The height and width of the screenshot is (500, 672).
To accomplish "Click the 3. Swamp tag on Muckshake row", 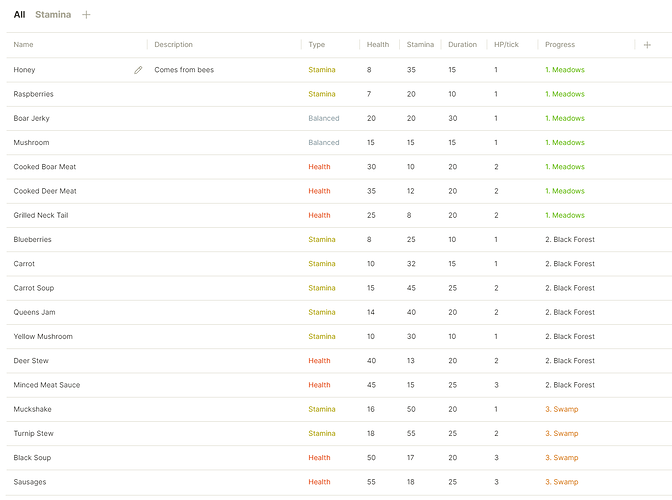I will click(561, 409).
